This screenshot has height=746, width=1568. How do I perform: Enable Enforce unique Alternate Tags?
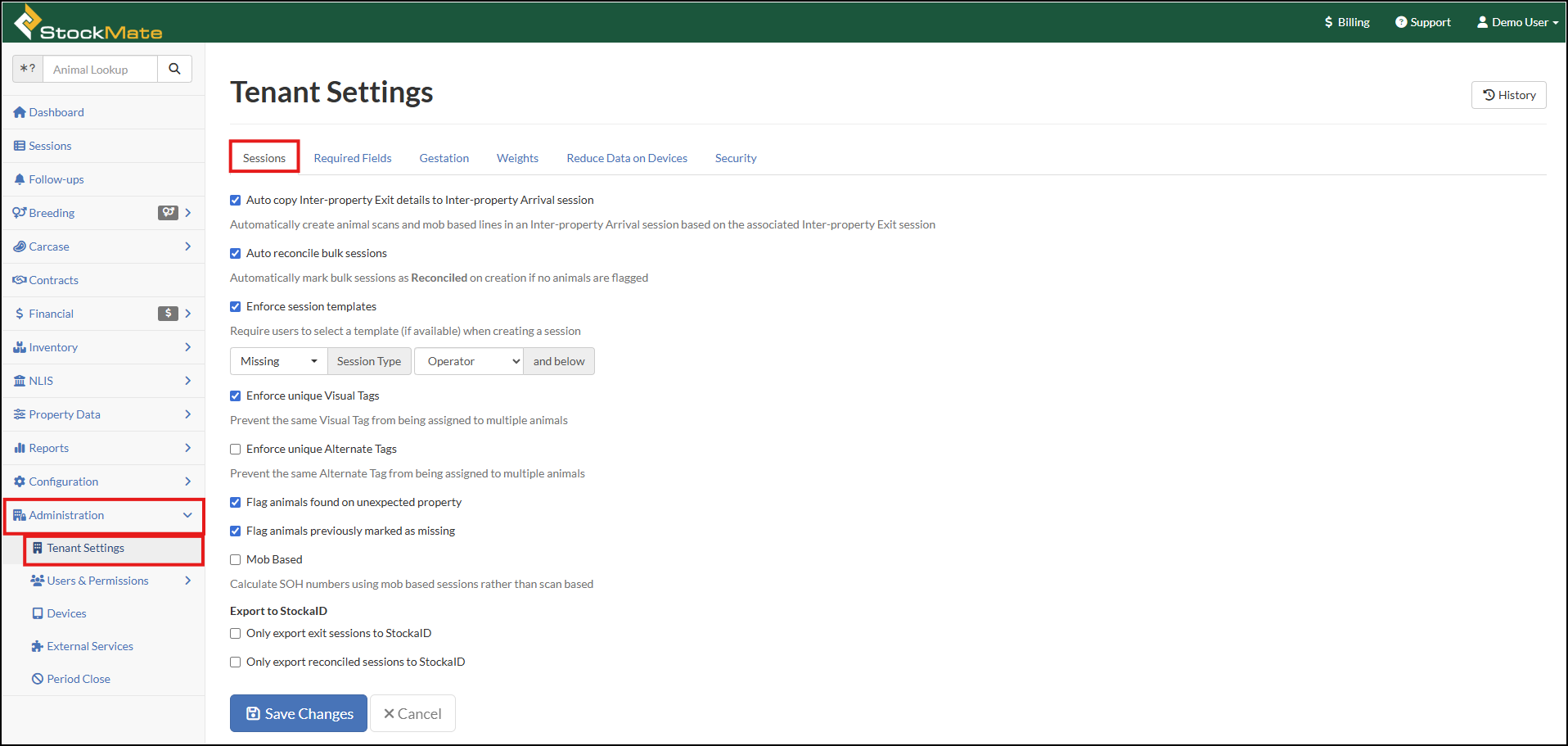[x=236, y=450]
